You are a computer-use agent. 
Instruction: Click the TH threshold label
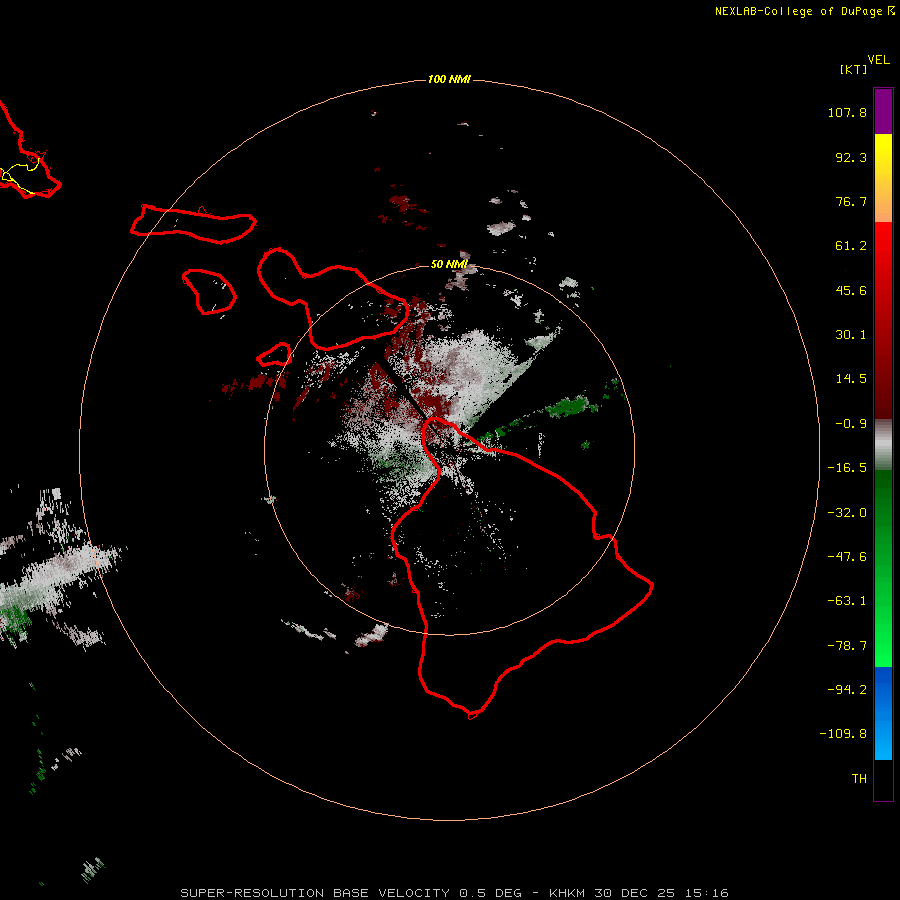[859, 779]
